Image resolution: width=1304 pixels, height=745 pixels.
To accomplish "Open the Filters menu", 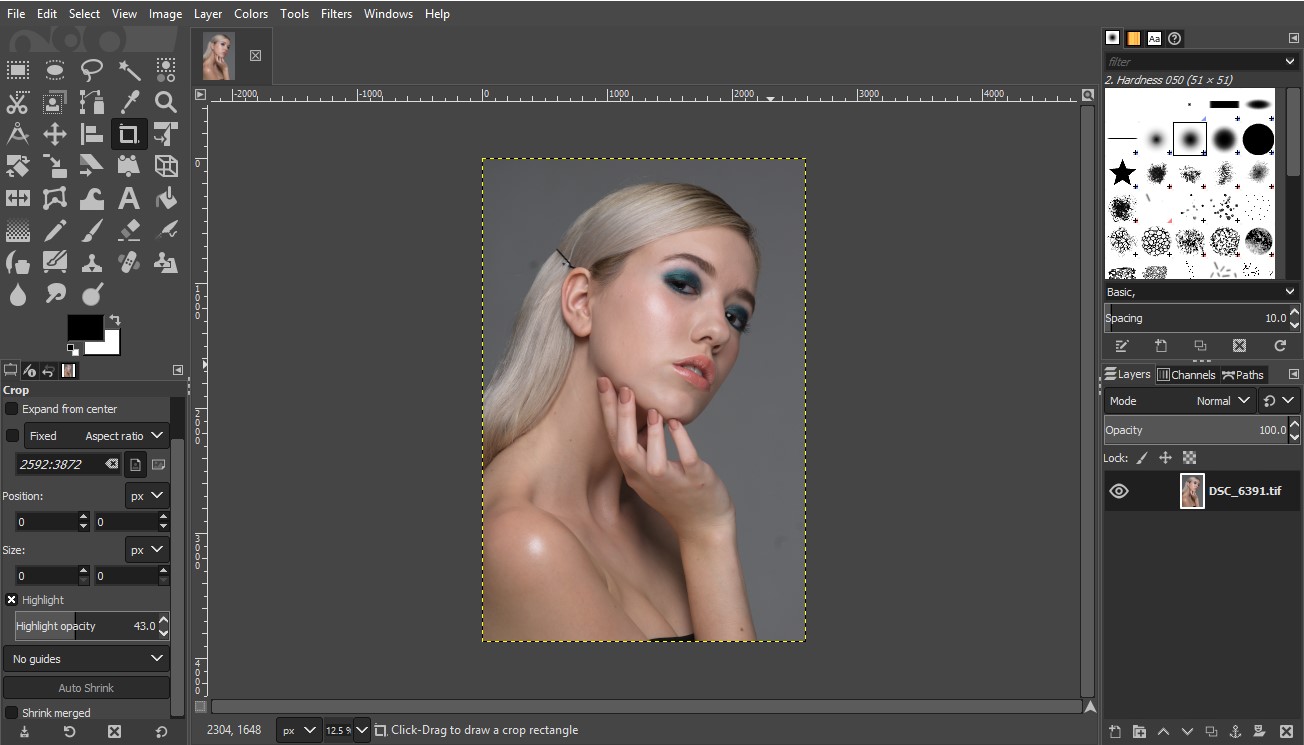I will pos(336,13).
